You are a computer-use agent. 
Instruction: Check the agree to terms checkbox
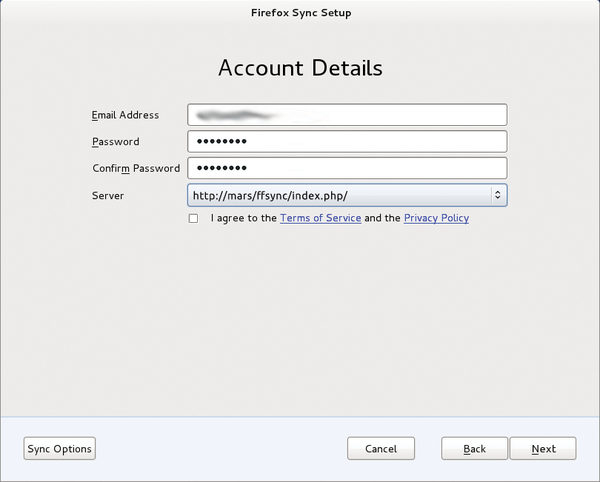pyautogui.click(x=193, y=218)
